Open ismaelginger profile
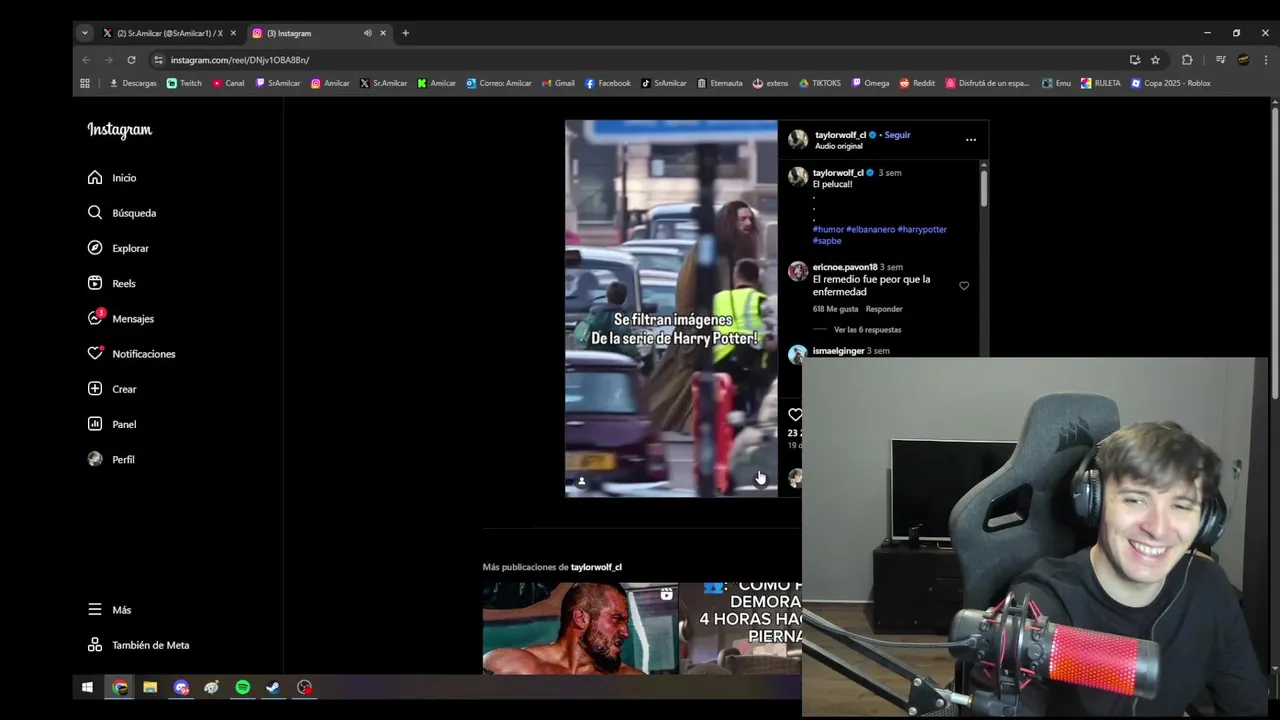The height and width of the screenshot is (720, 1280). (838, 351)
